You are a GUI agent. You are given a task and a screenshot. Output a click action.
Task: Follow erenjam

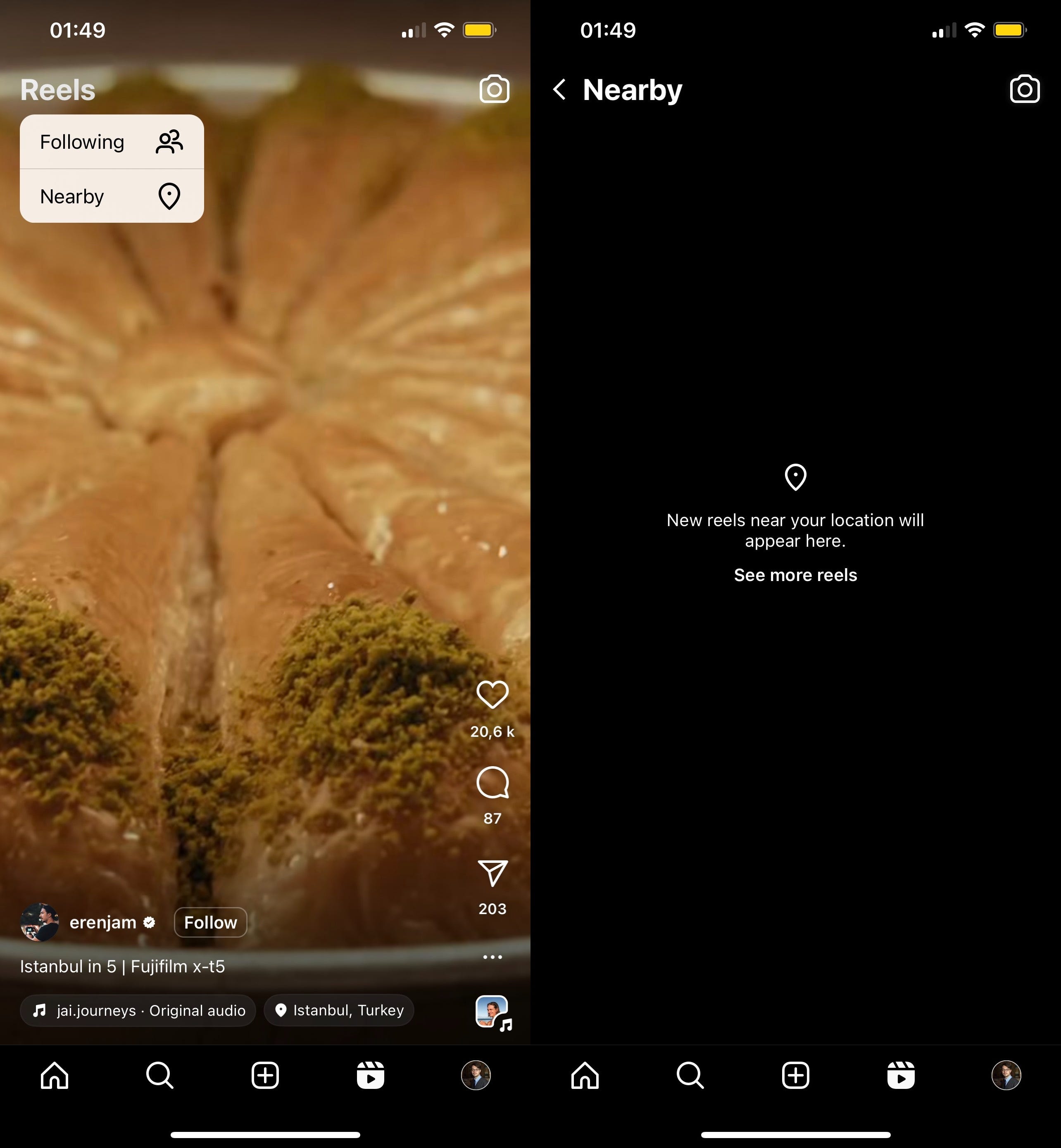[x=211, y=922]
